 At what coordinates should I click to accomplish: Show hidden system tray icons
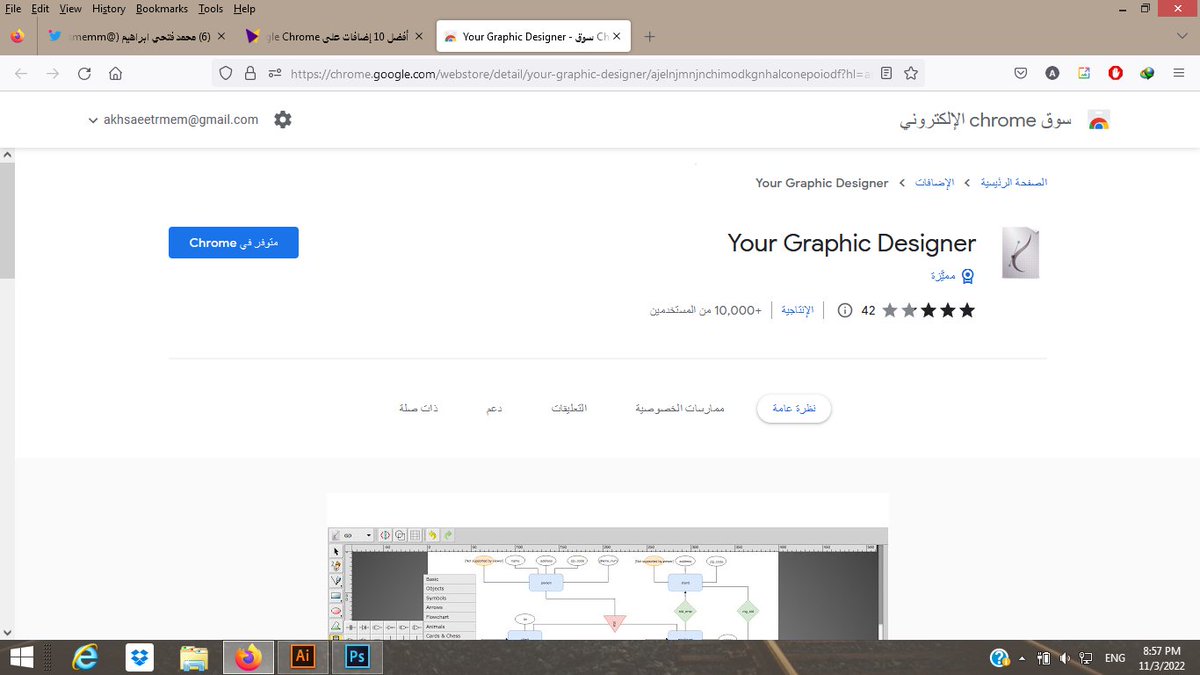click(1022, 659)
